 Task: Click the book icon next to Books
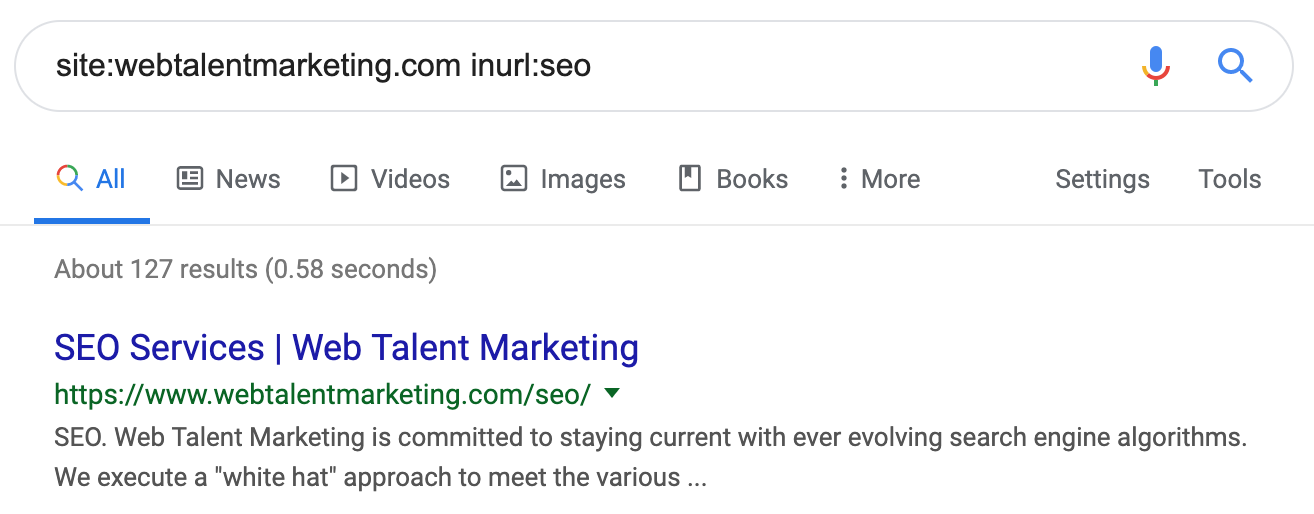pyautogui.click(x=690, y=179)
